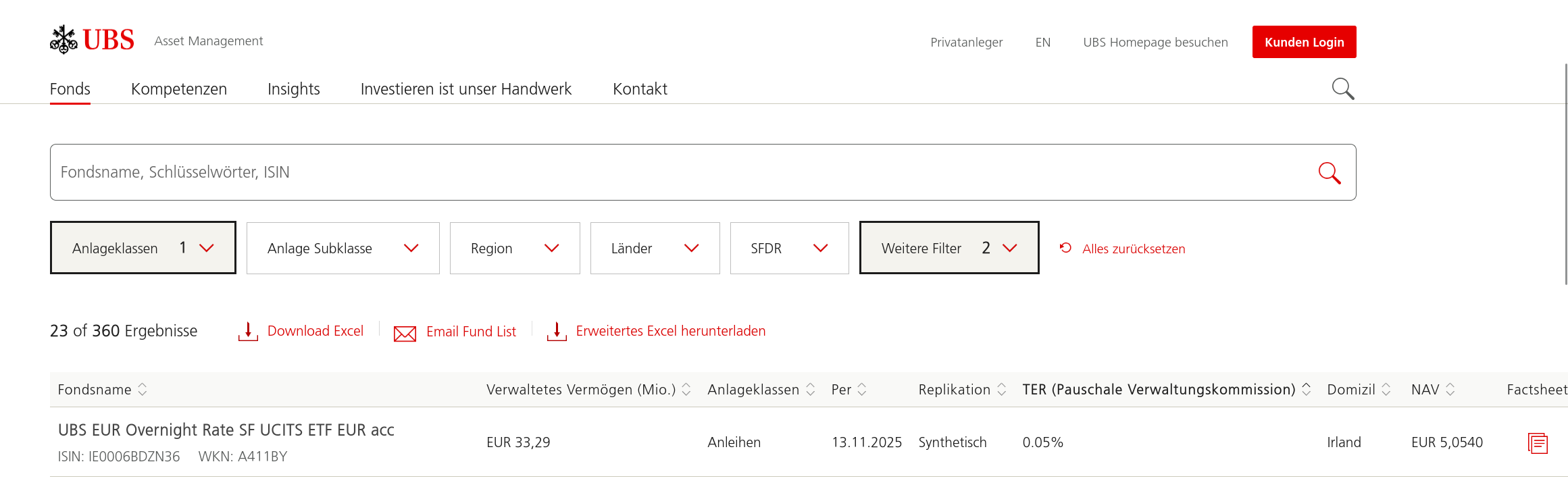This screenshot has height=489, width=1568.
Task: Click the Download Excel arrow icon
Action: pos(248,331)
